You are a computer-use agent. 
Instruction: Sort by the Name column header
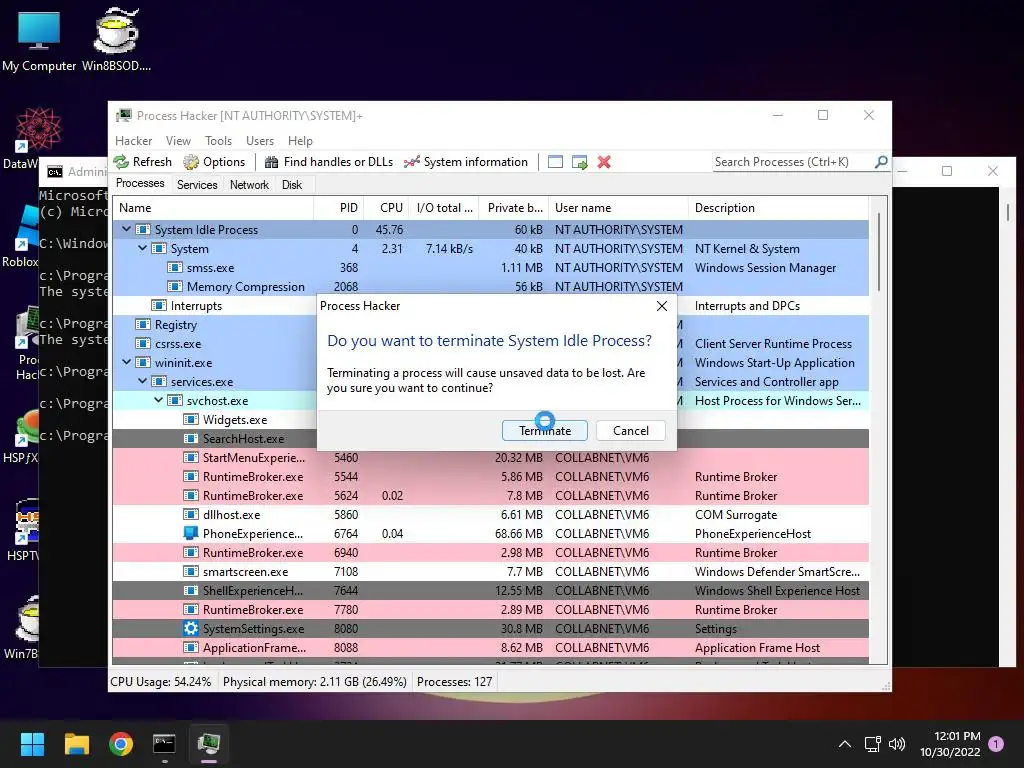point(214,208)
